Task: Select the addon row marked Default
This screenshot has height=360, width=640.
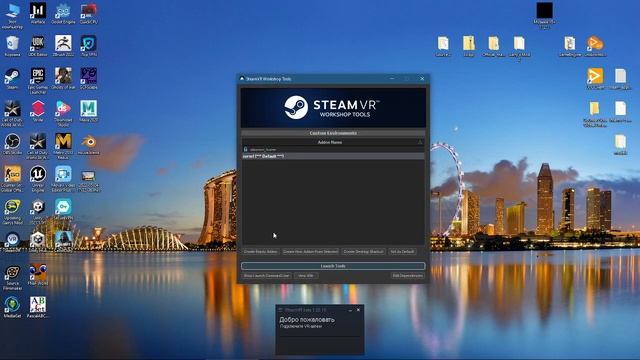Action: [333, 156]
